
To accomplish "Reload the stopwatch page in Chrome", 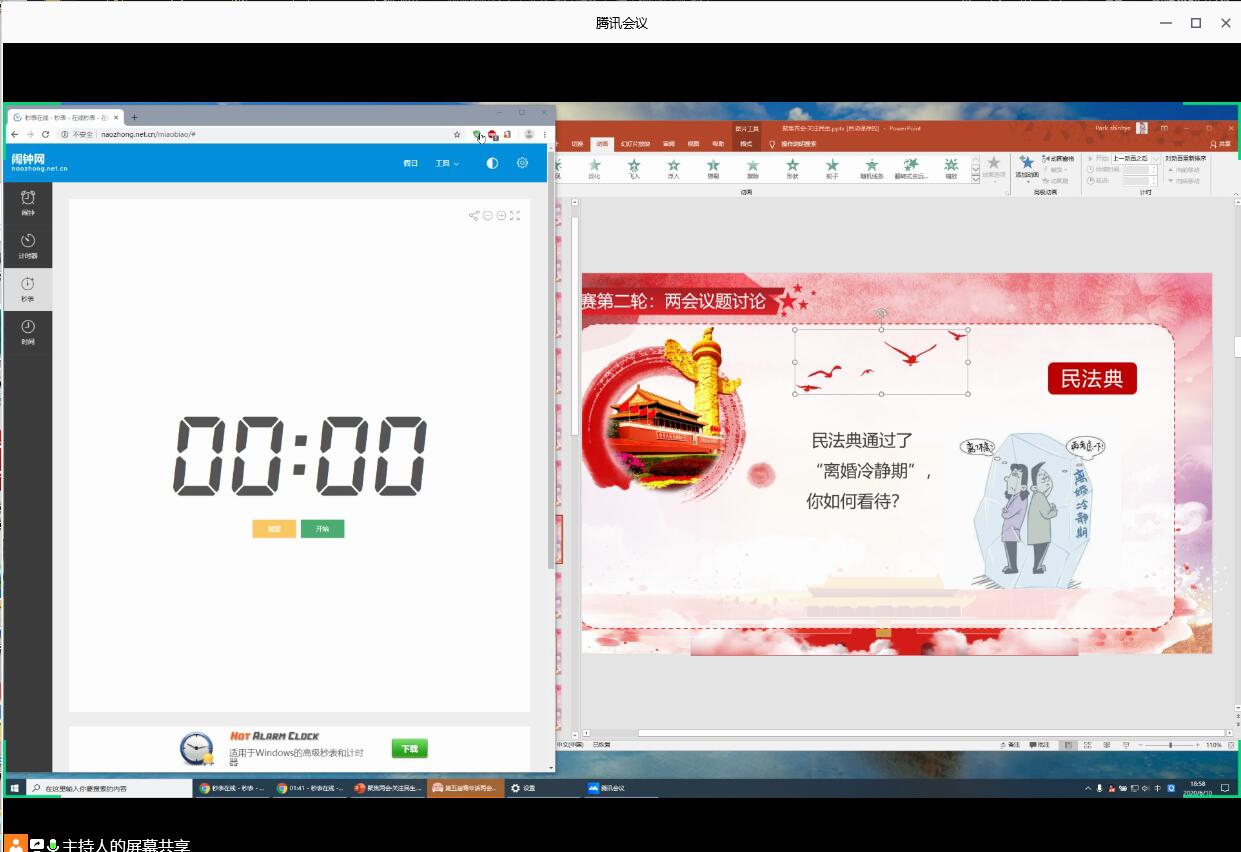I will (46, 134).
